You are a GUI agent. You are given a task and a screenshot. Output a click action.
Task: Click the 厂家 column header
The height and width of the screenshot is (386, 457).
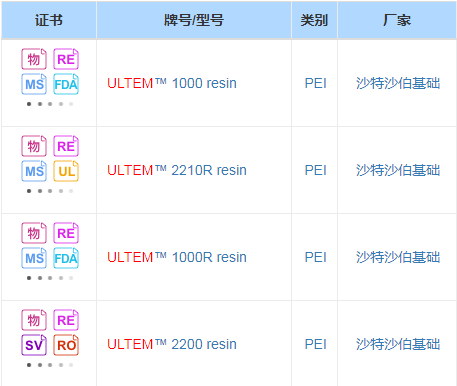(397, 20)
